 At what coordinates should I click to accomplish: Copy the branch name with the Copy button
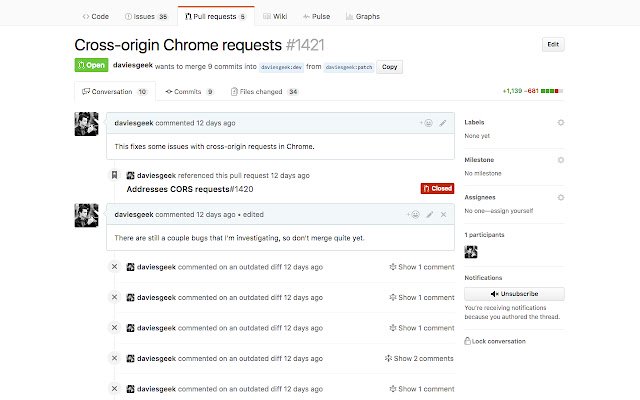[389, 67]
